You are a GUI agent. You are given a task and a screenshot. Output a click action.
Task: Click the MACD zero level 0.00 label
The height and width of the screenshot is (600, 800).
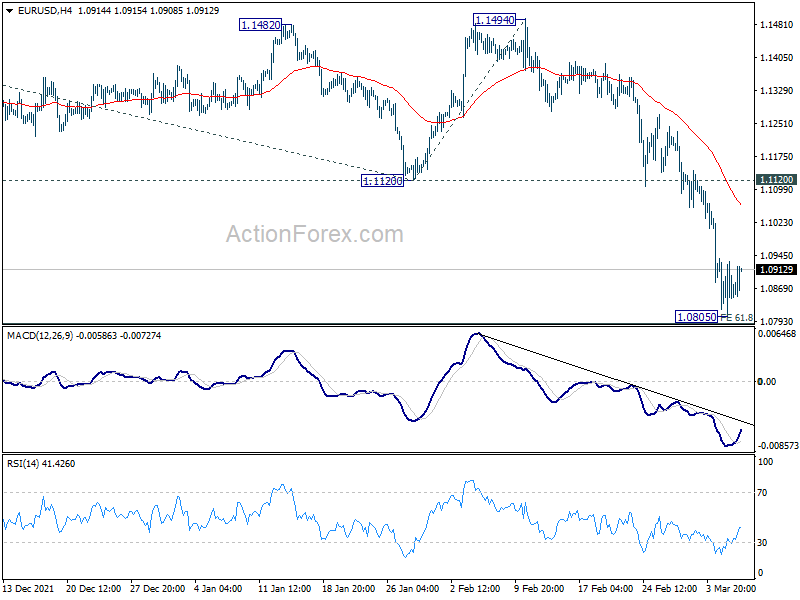pos(767,382)
